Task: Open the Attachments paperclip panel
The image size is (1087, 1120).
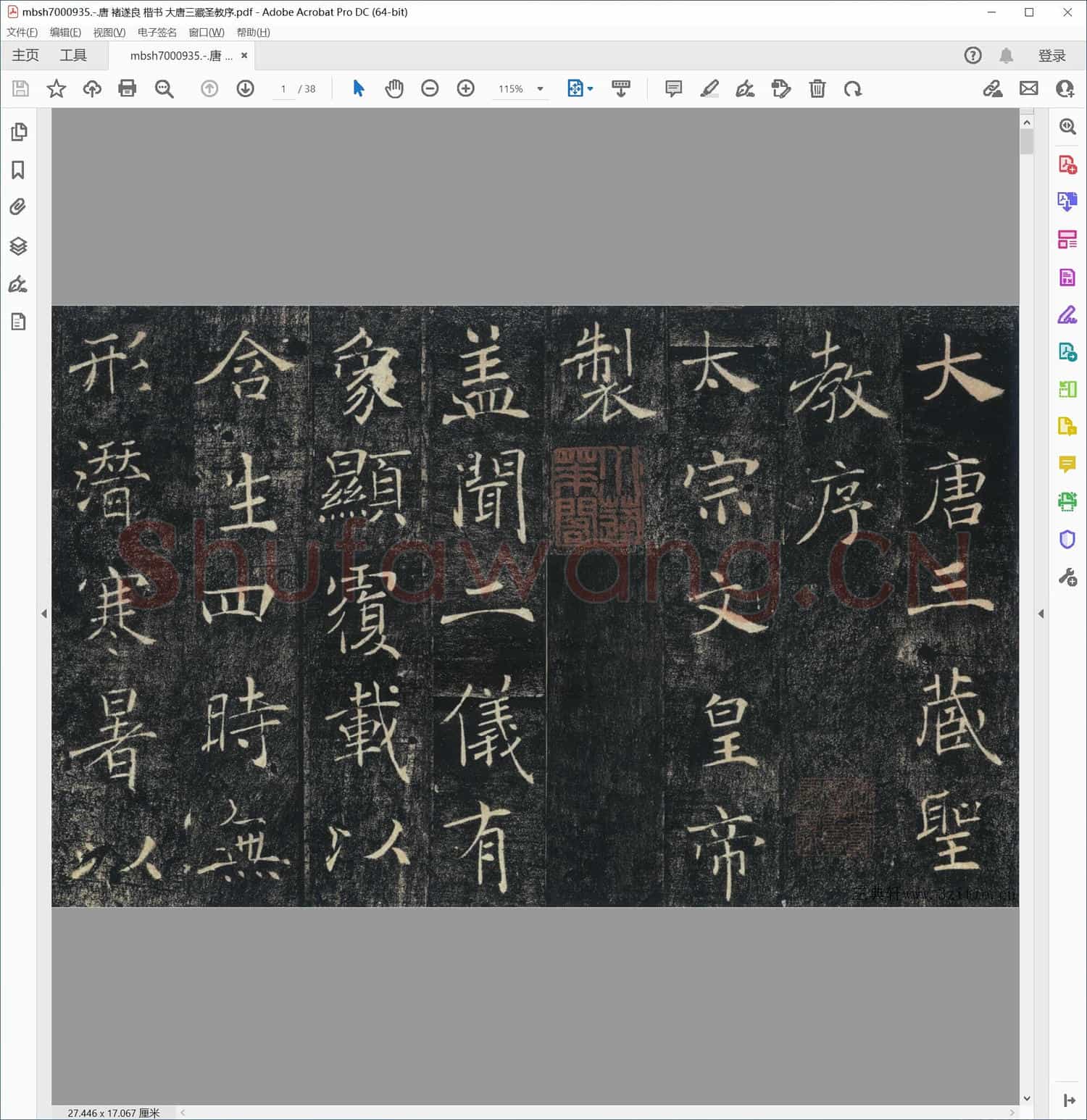Action: click(x=18, y=208)
